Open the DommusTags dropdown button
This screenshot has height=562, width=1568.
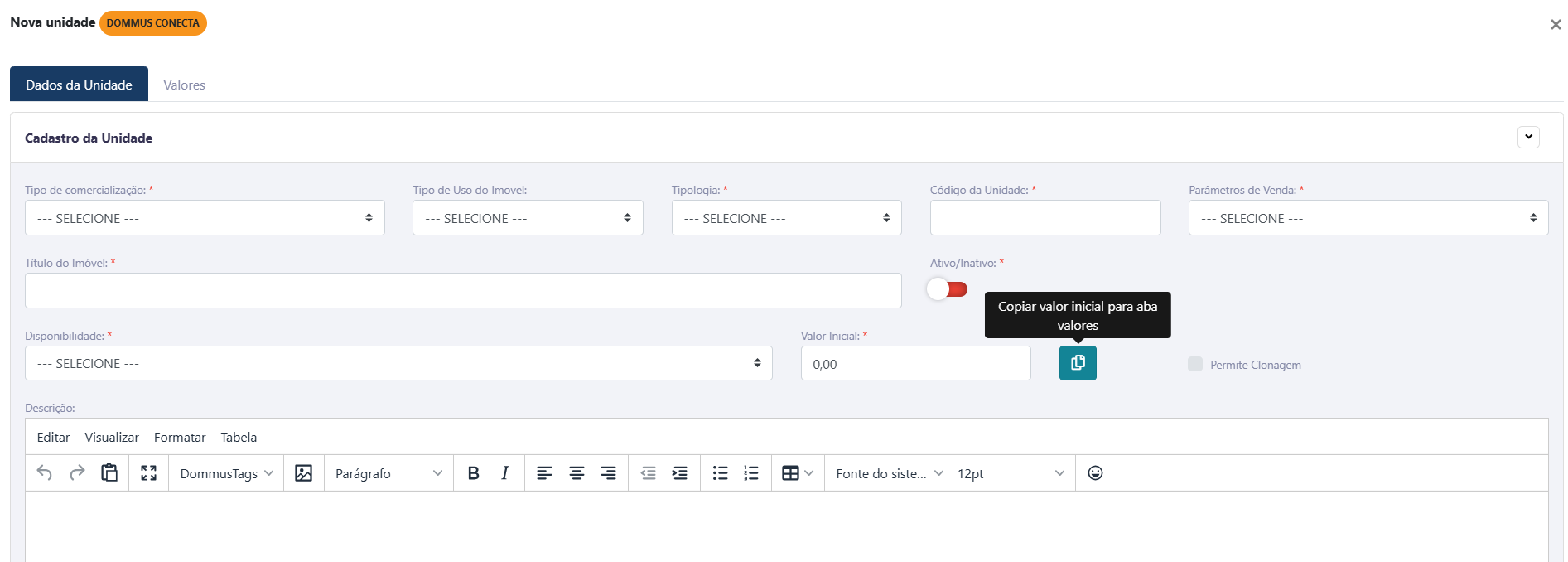pyautogui.click(x=226, y=473)
